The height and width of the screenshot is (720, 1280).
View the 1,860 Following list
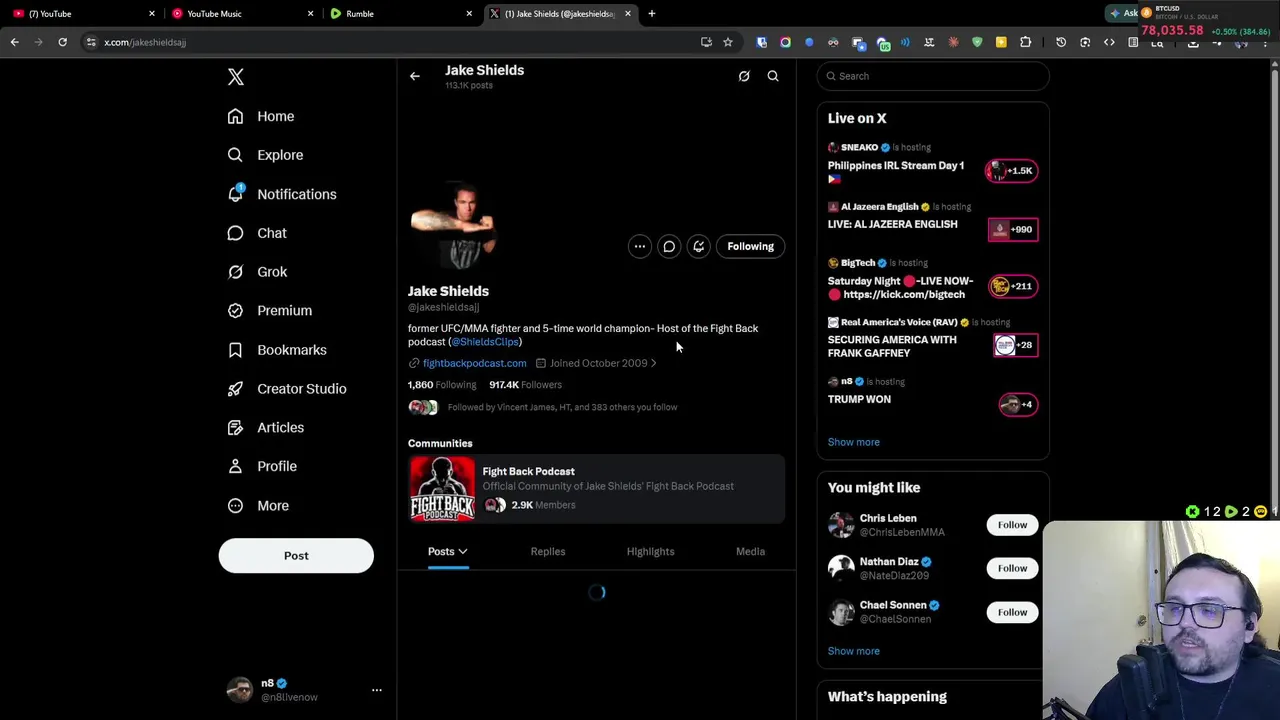click(442, 385)
